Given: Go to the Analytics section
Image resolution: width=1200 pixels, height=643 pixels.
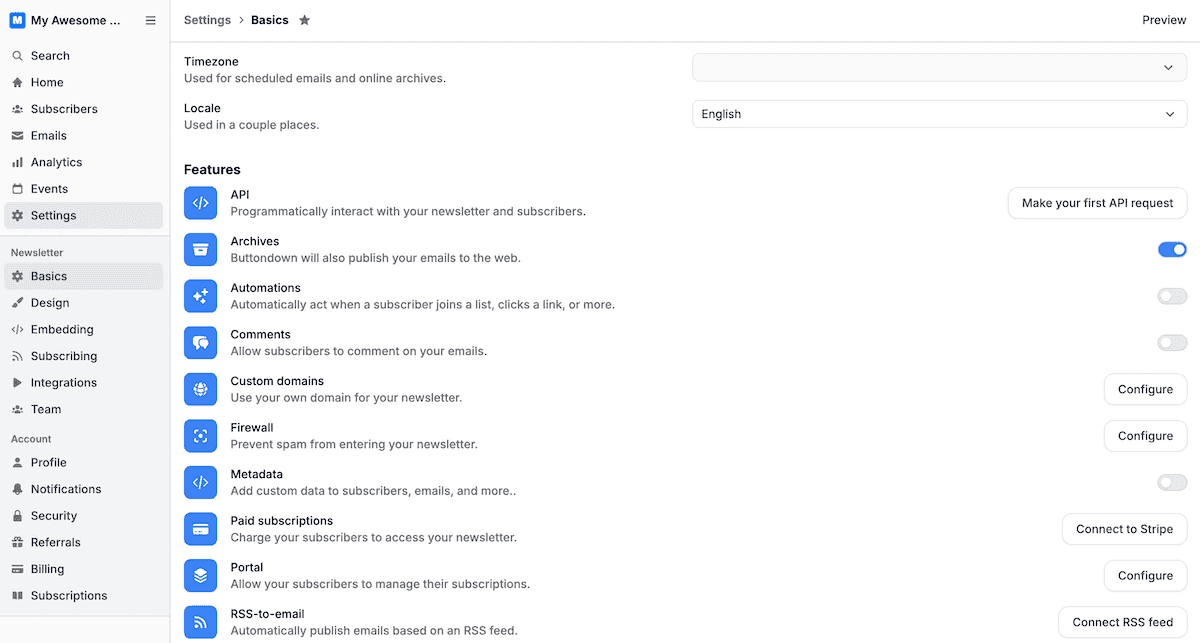Looking at the screenshot, I should click(x=57, y=161).
